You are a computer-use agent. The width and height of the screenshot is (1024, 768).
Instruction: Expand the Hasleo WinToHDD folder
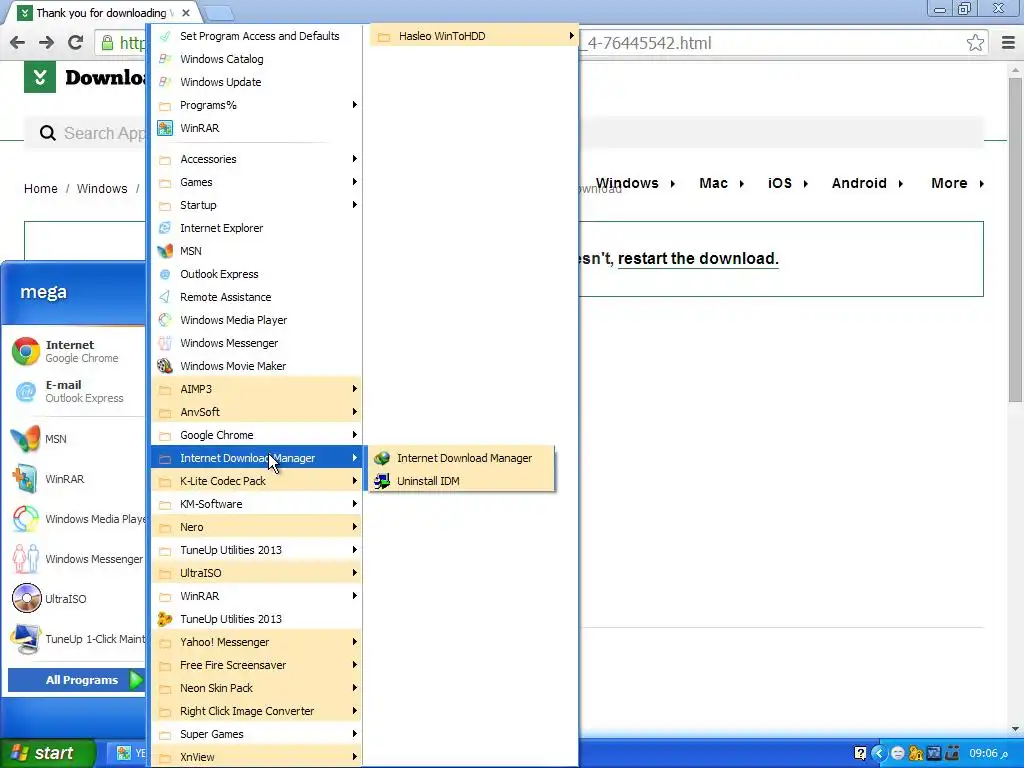coord(474,36)
